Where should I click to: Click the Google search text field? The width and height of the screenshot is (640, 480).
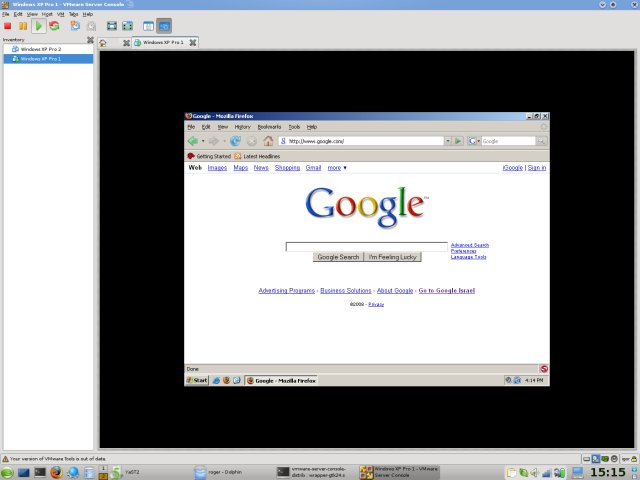click(x=367, y=247)
